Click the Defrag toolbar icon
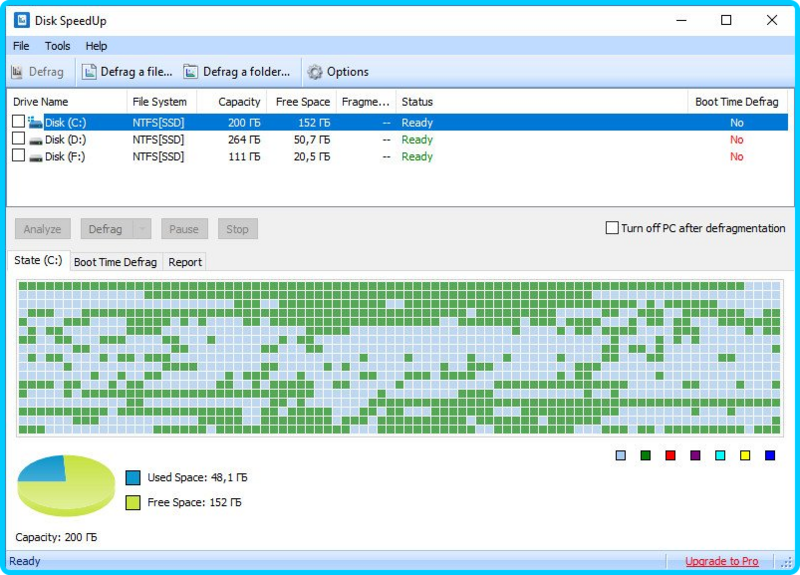This screenshot has width=800, height=575. coord(17,72)
